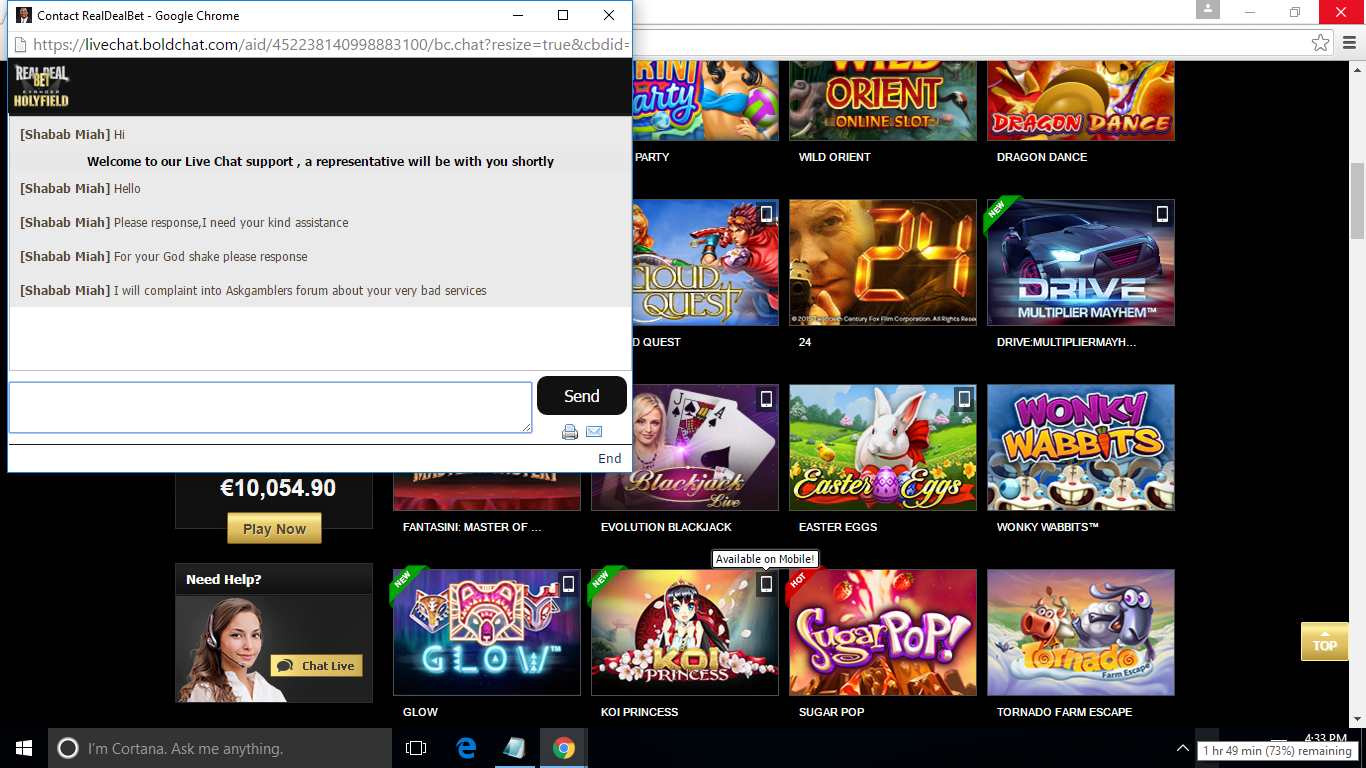Open the Glow slot thumbnail

coord(487,633)
